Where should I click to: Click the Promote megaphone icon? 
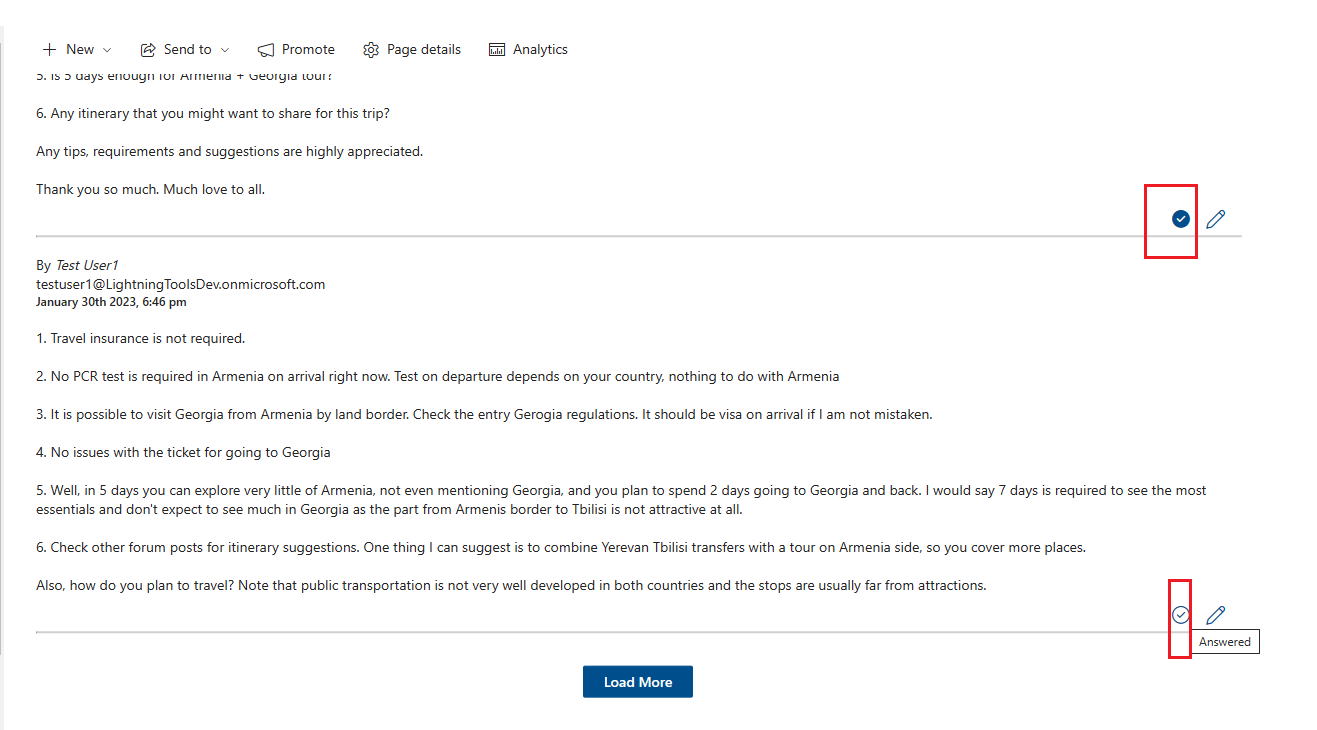pos(266,50)
